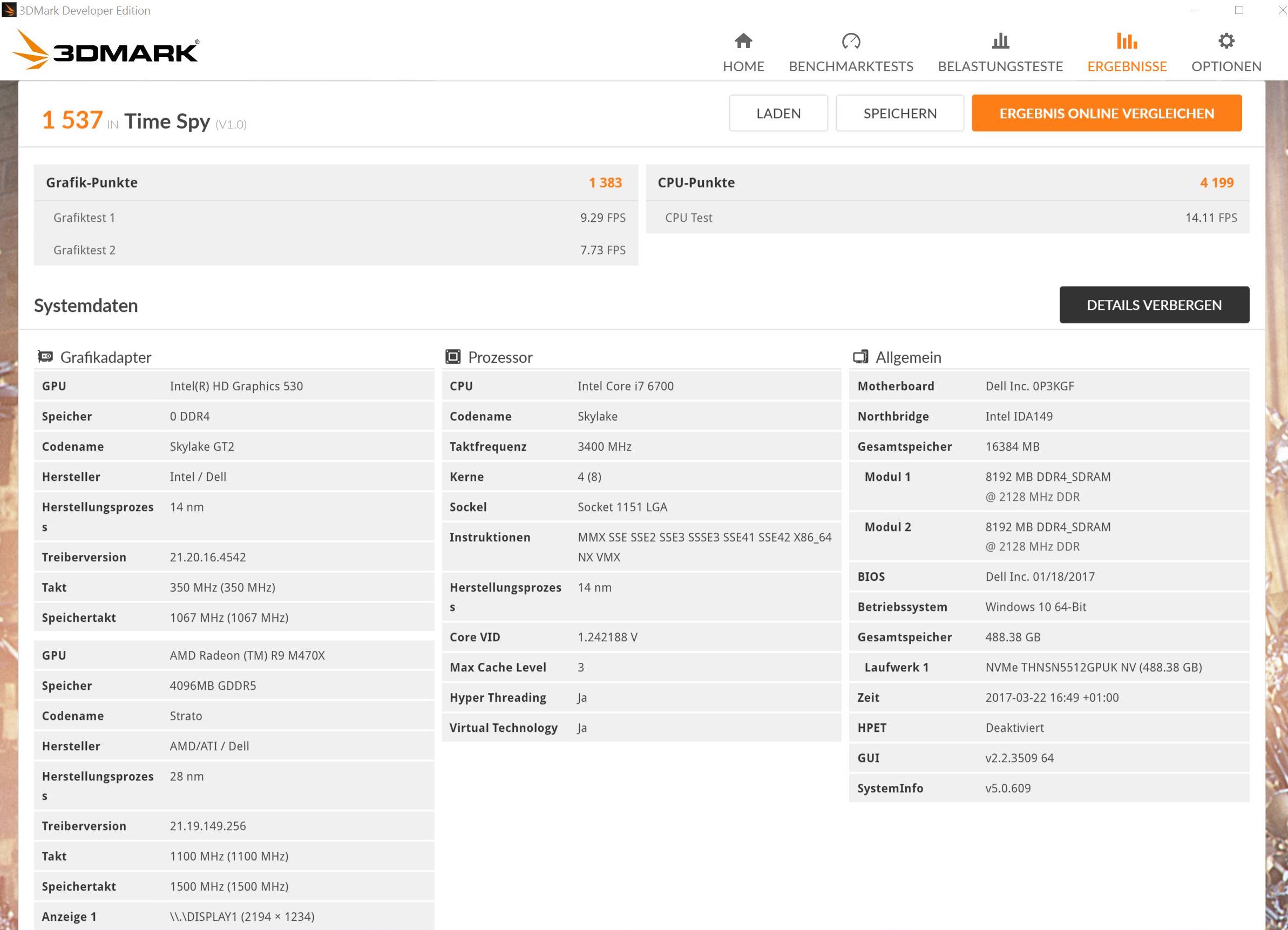Click AMD Radeon (TM) R9 M470X value
This screenshot has height=930, width=1288.
[247, 655]
